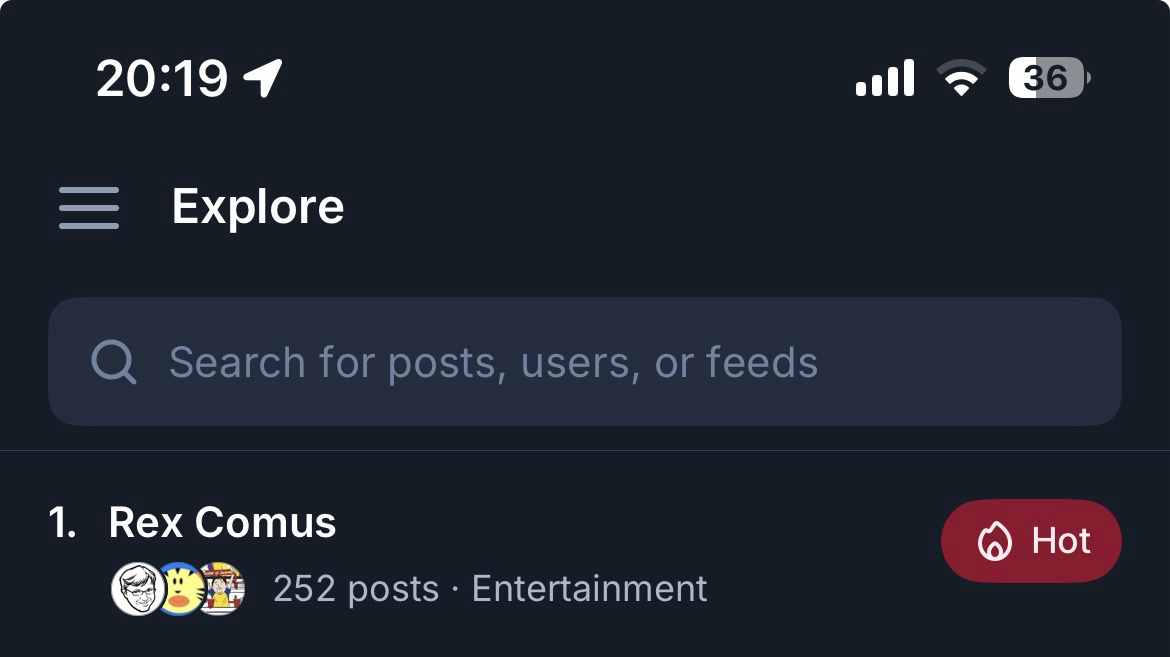Tap the '252 posts' count
Screen dimensions: 1170x657
355,589
